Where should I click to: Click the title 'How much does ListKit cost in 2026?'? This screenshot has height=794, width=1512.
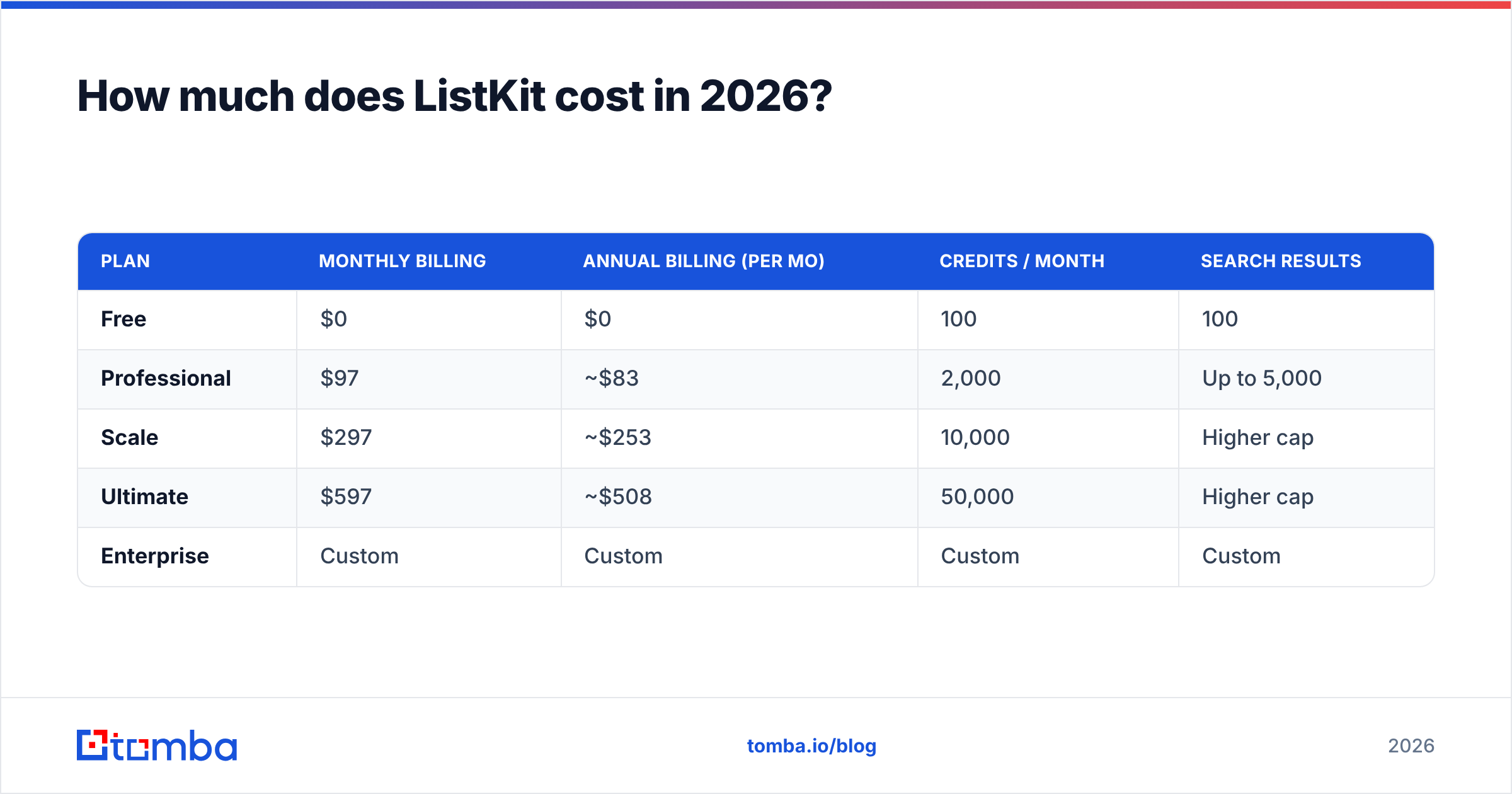[x=454, y=96]
